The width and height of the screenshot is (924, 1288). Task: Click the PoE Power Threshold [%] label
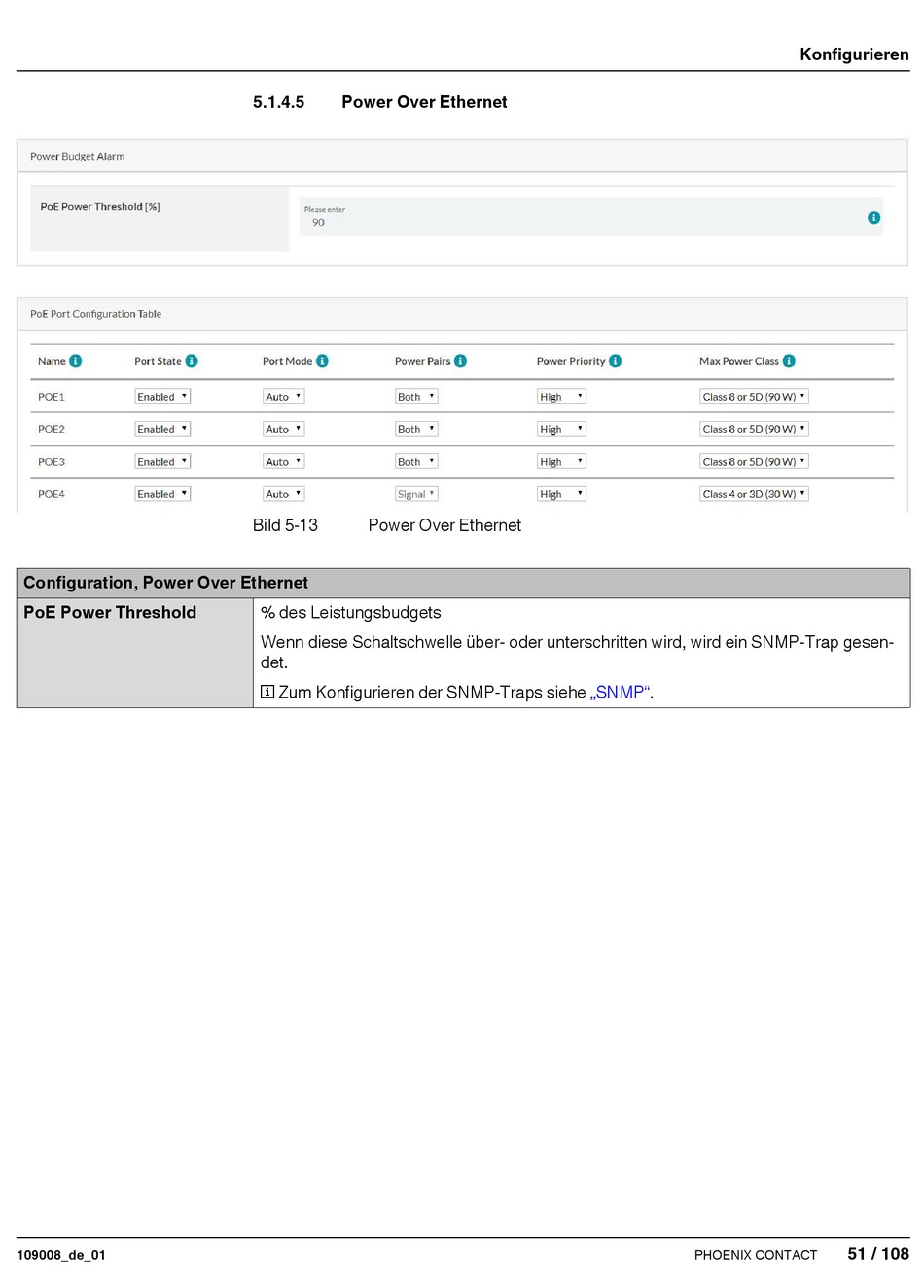(x=100, y=207)
